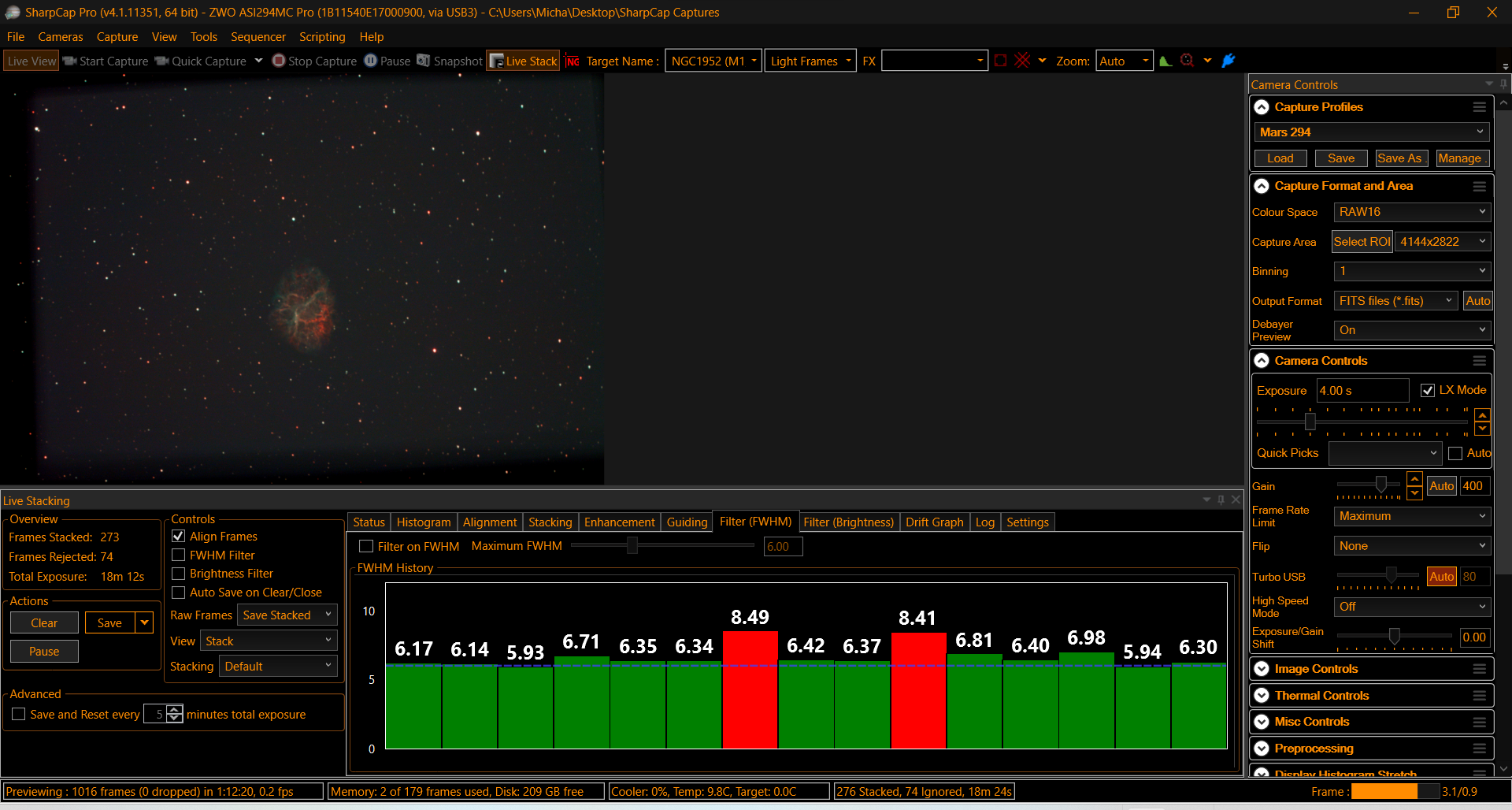Toggle the red reticule crosshair overlay

(1022, 61)
